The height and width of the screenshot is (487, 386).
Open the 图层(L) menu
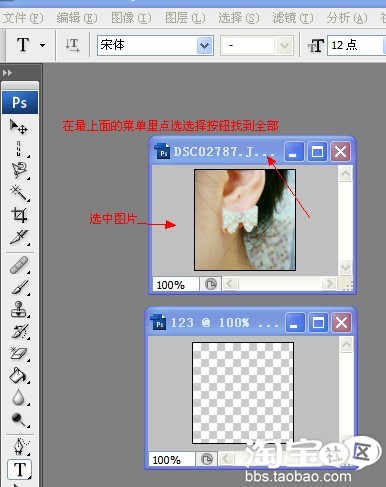[x=185, y=18]
